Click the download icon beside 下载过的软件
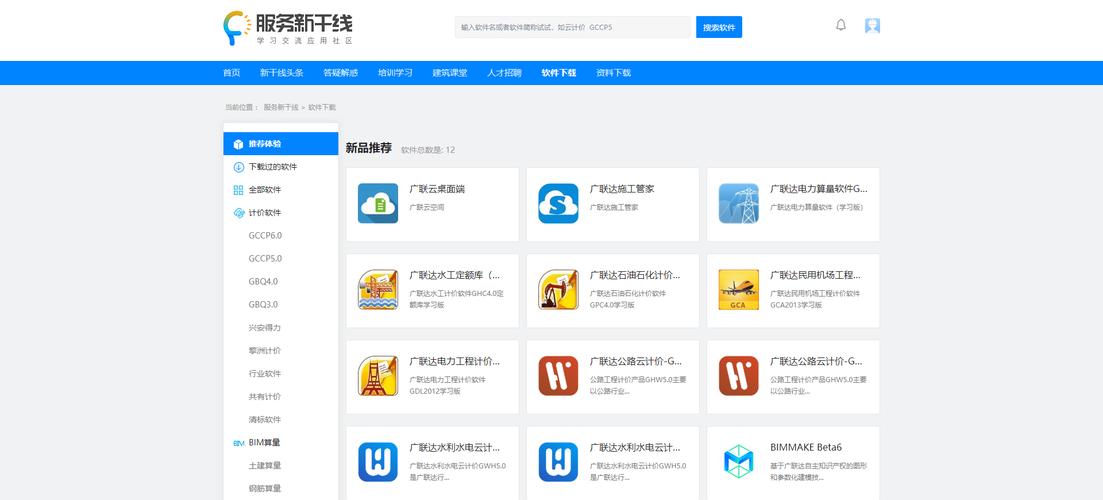1103x500 pixels. coord(238,167)
